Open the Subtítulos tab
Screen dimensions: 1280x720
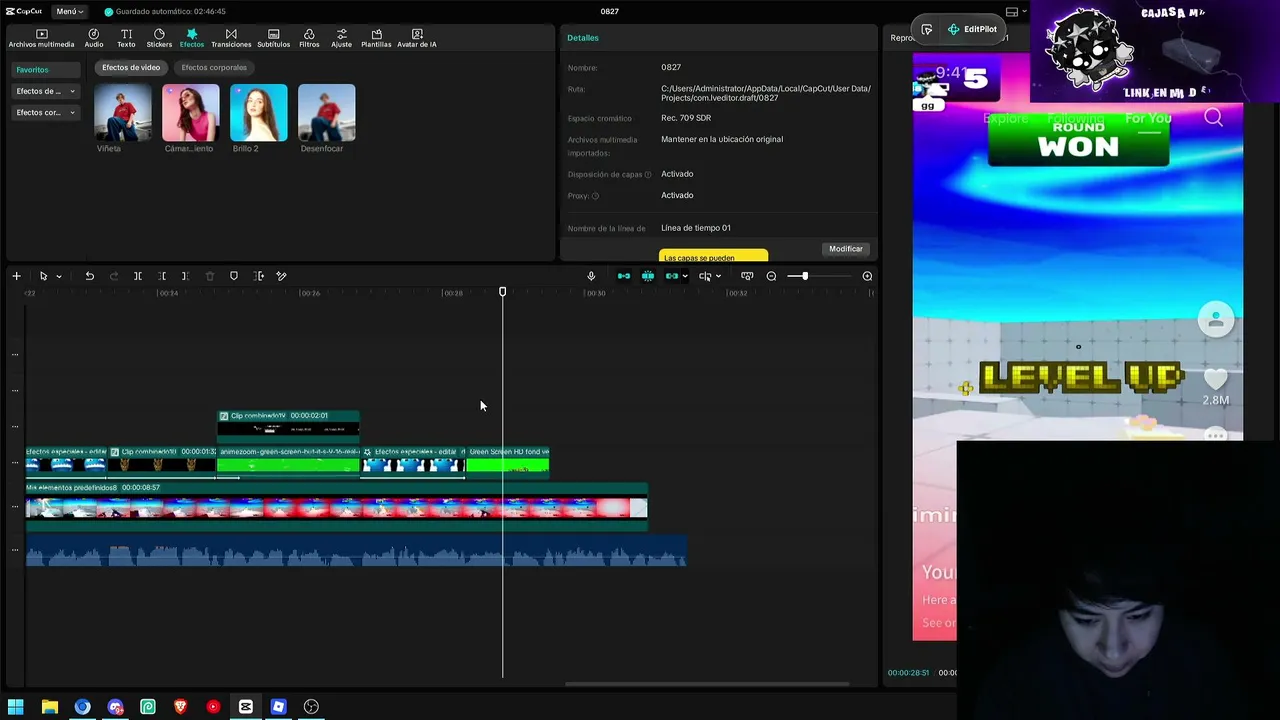(x=274, y=38)
